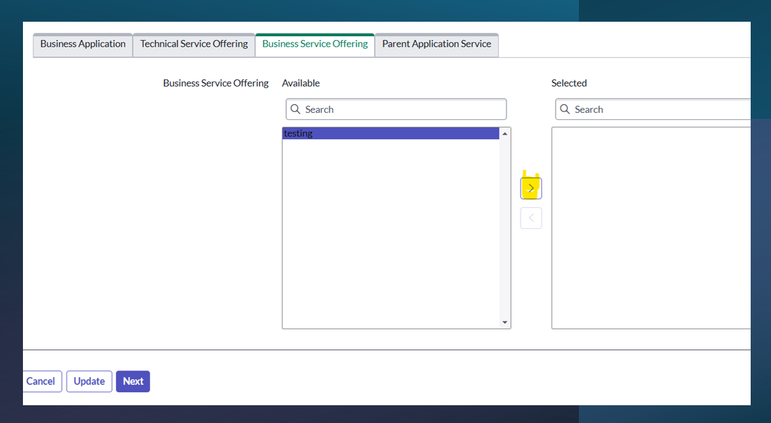Click the Cancel button
The image size is (771, 423).
tap(41, 381)
